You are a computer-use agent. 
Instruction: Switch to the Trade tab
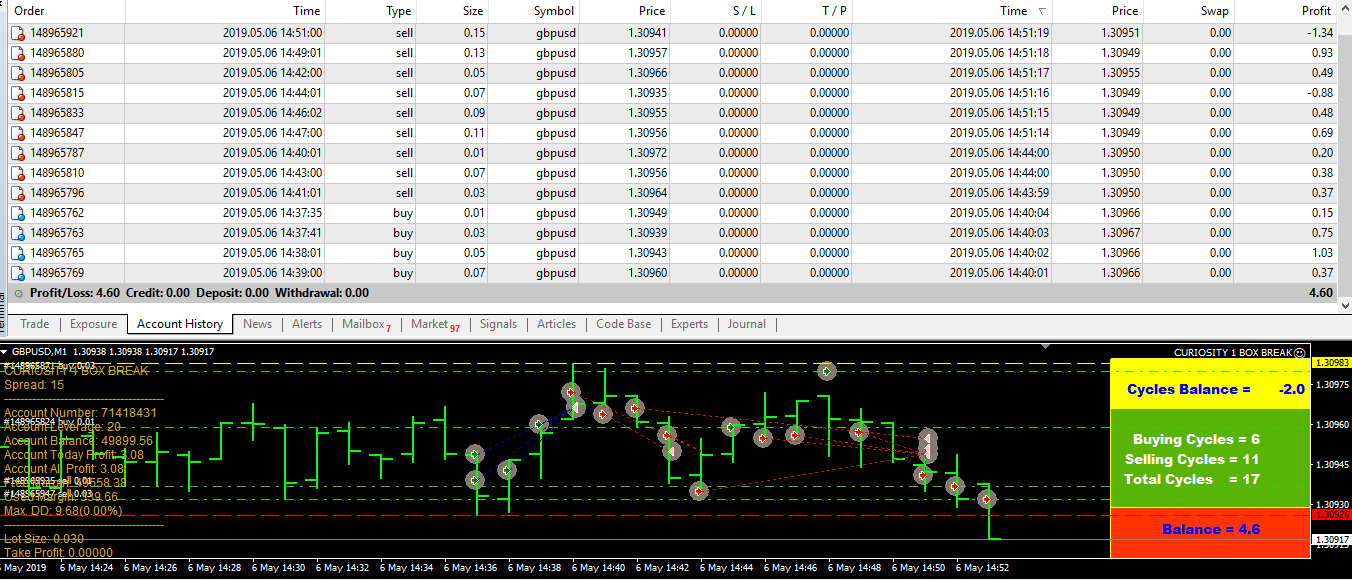34,324
